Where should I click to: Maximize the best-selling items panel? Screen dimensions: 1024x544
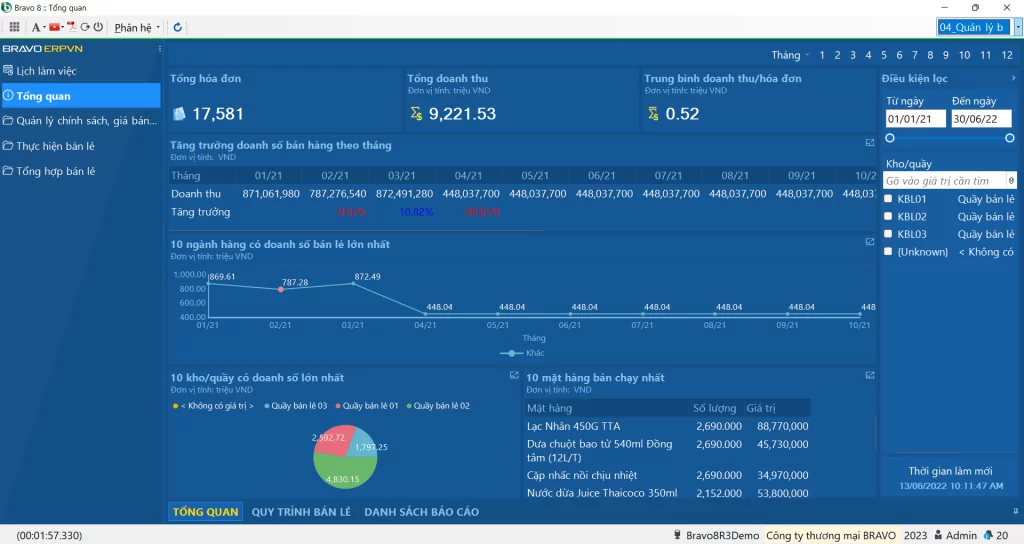point(869,375)
